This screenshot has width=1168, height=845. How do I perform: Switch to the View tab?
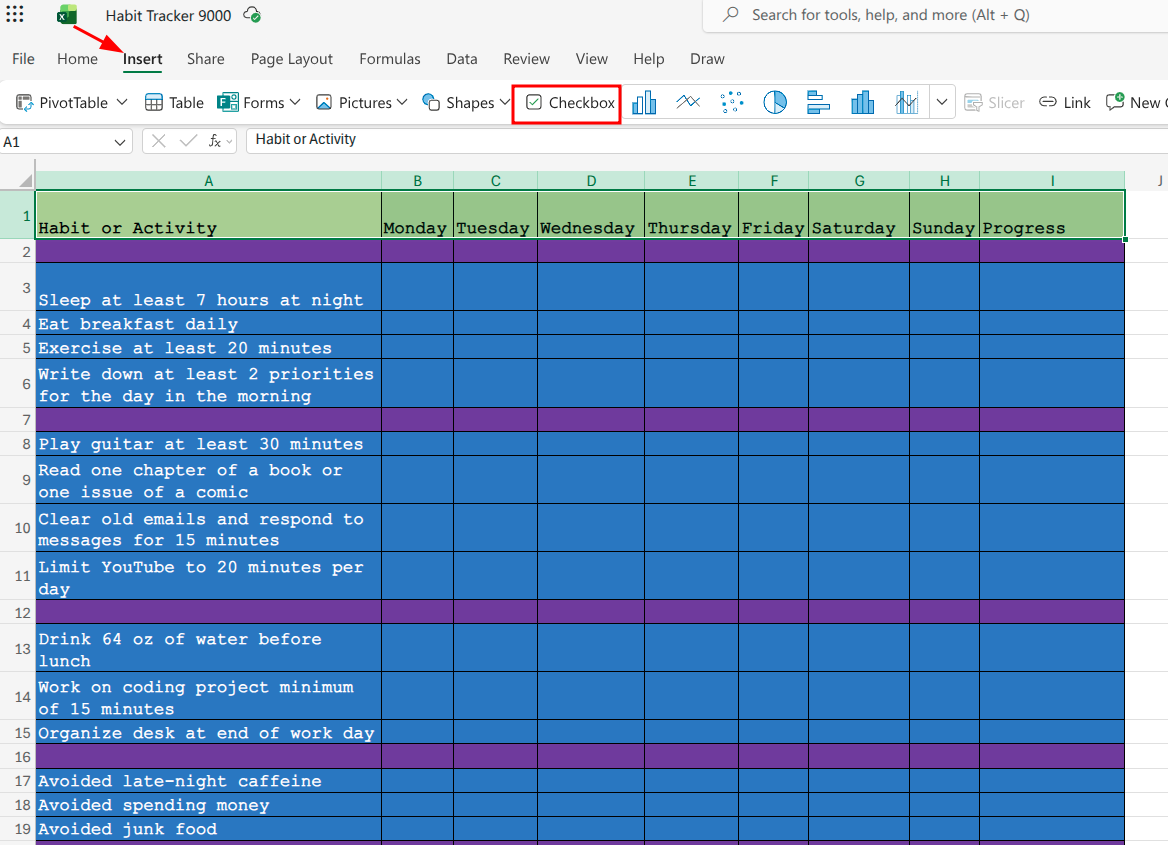point(591,59)
